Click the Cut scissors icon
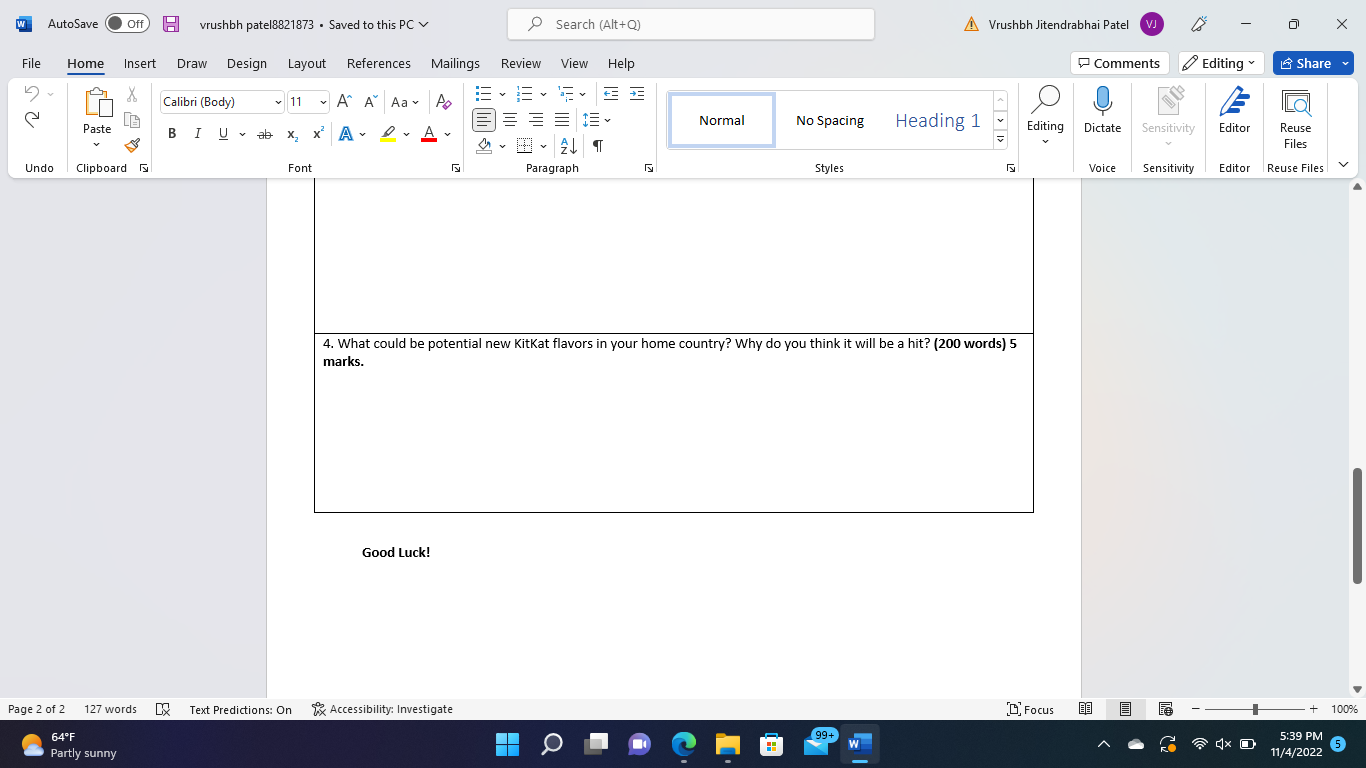Viewport: 1366px width, 768px height. [131, 94]
